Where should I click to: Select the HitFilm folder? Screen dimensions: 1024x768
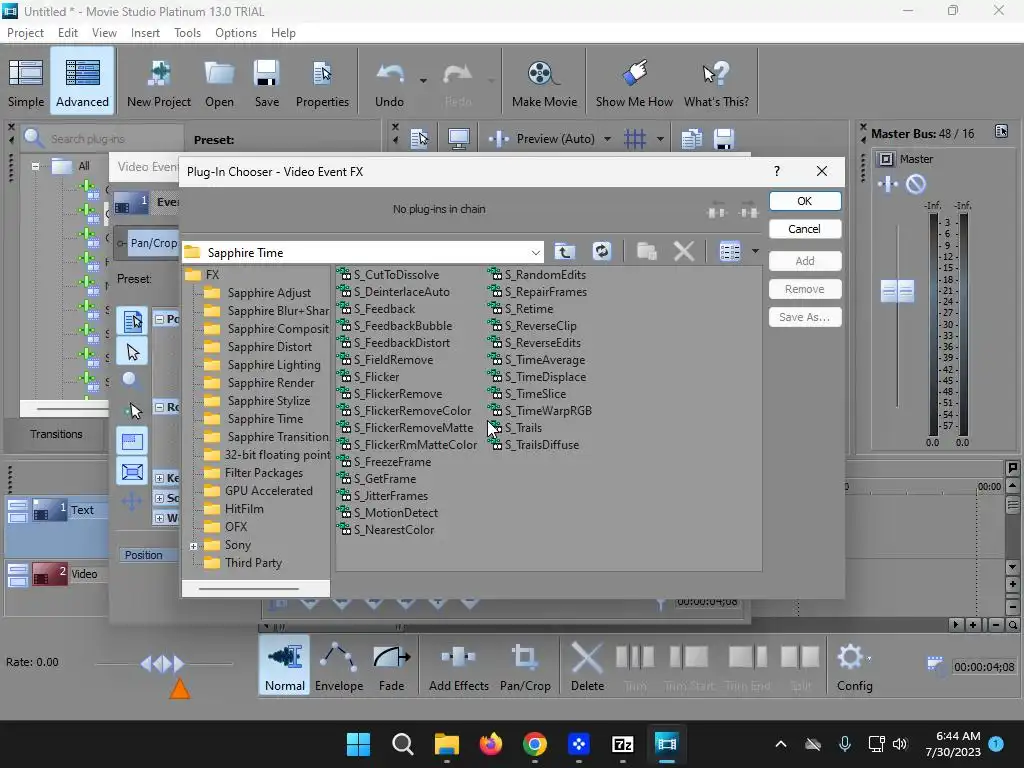[x=244, y=509]
